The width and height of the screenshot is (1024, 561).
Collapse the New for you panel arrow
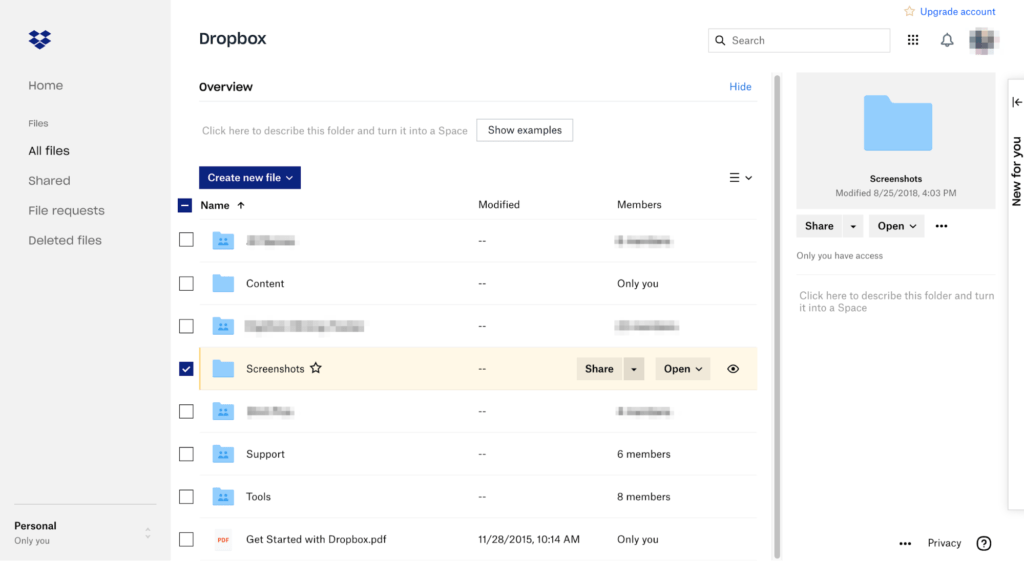1017,102
